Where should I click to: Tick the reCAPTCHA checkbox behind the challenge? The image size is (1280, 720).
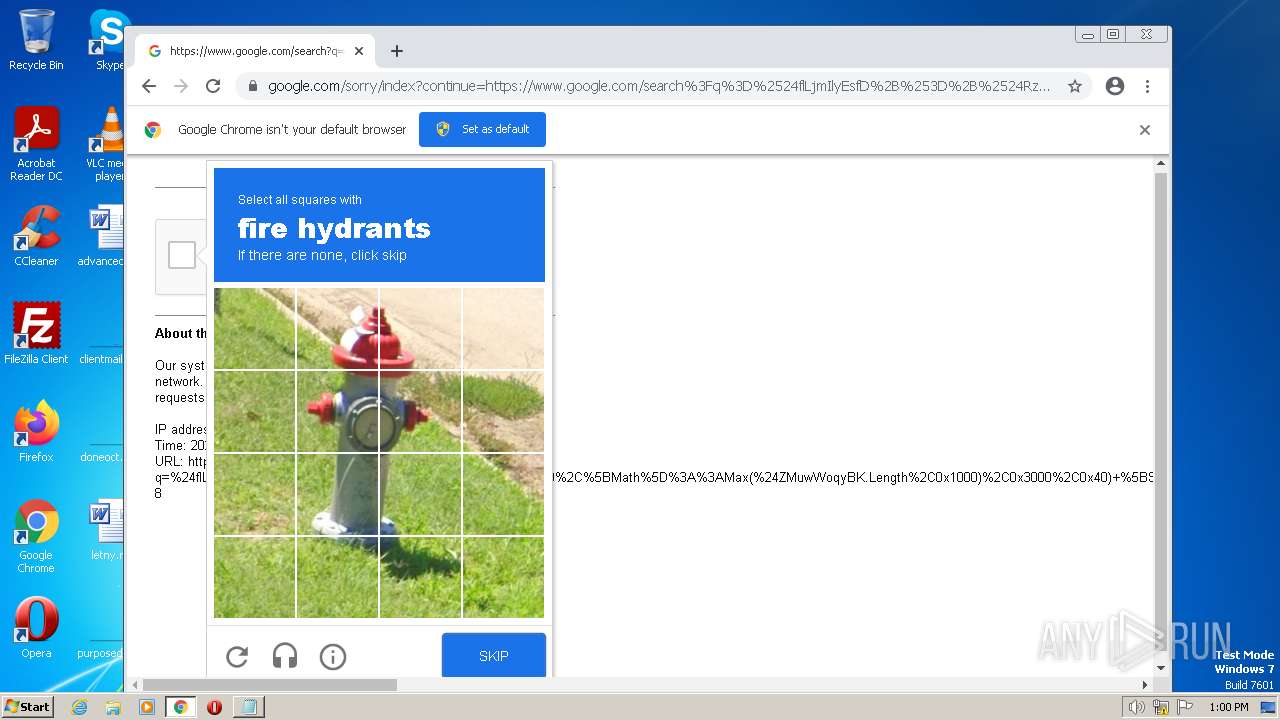click(x=182, y=255)
